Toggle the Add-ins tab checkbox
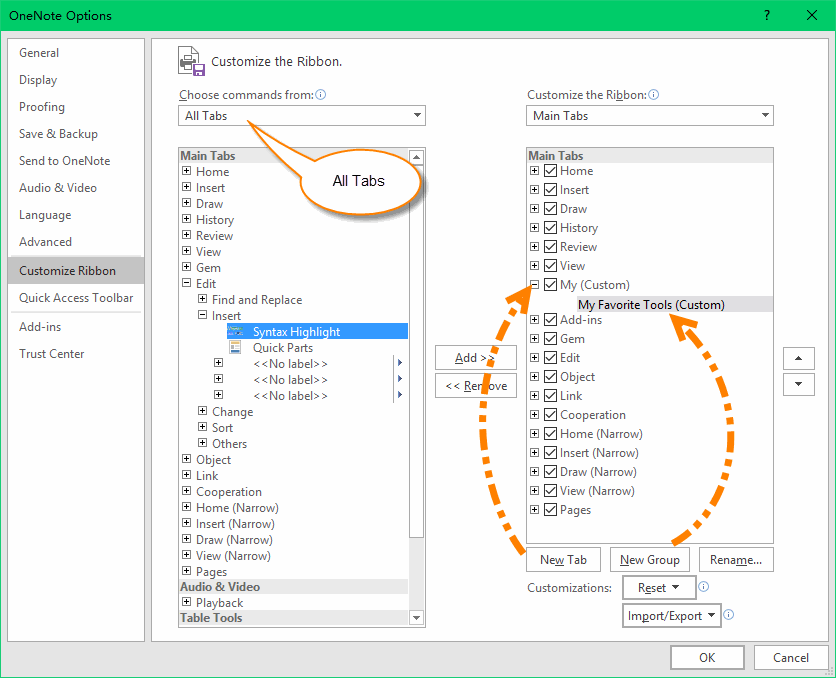 [x=551, y=320]
